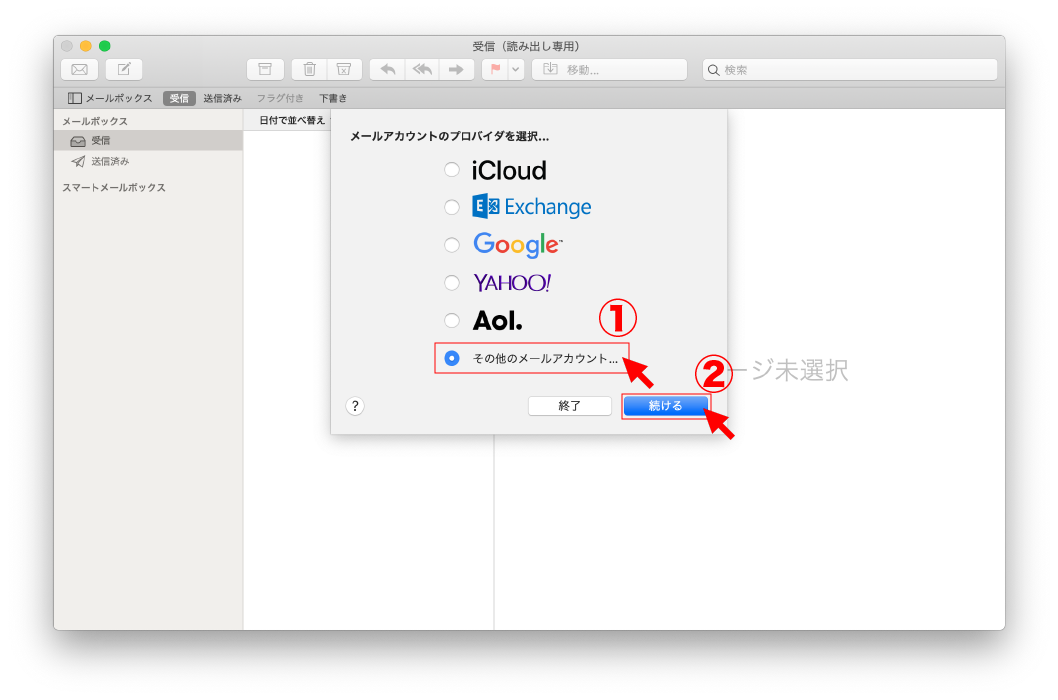Viewport: 1058px width, 700px height.
Task: Choose the その他のメールアカウント radio option
Action: [452, 358]
